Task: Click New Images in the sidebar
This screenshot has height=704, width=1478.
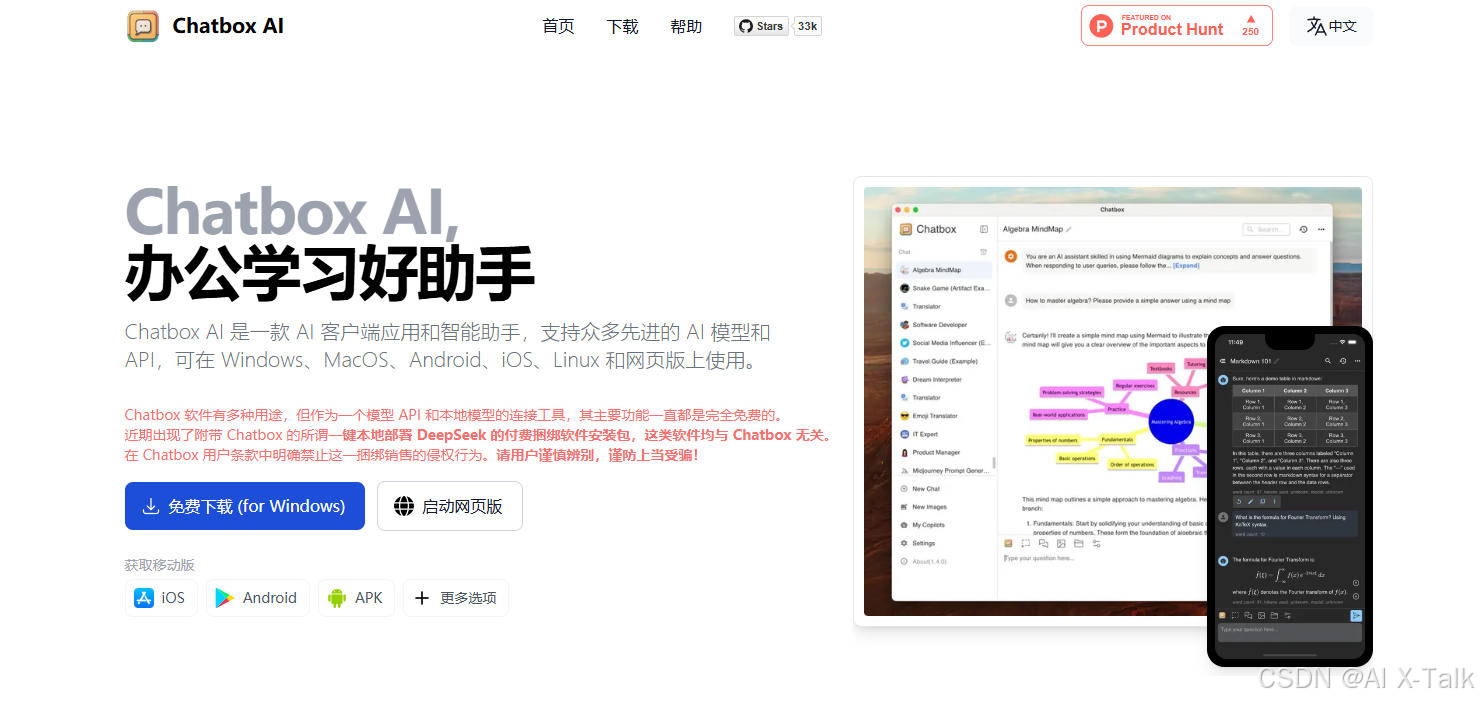Action: click(x=944, y=507)
